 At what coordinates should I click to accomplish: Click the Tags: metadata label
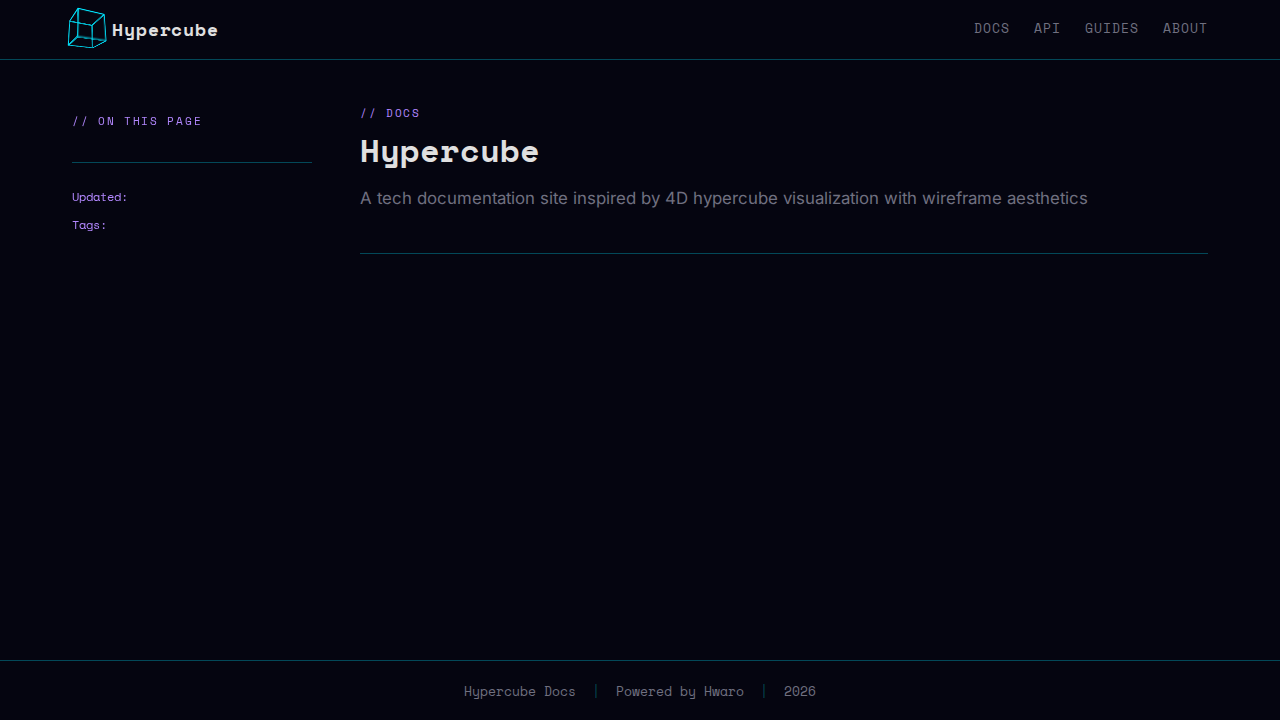click(88, 225)
